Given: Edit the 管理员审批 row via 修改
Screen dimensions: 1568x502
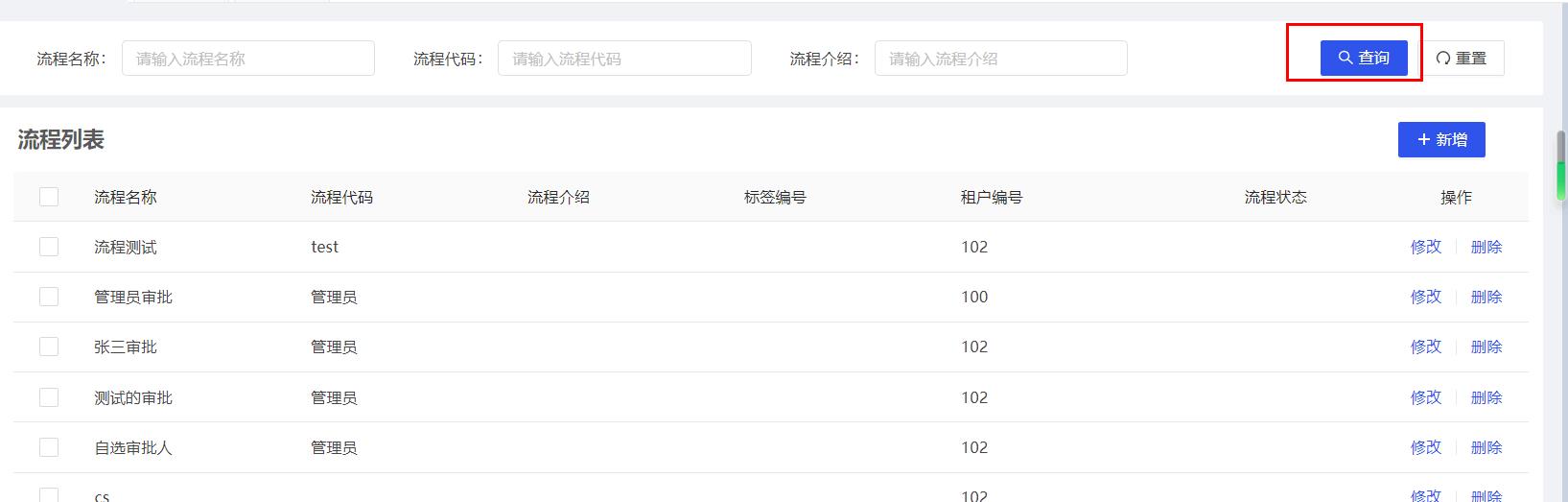Looking at the screenshot, I should point(1426,297).
